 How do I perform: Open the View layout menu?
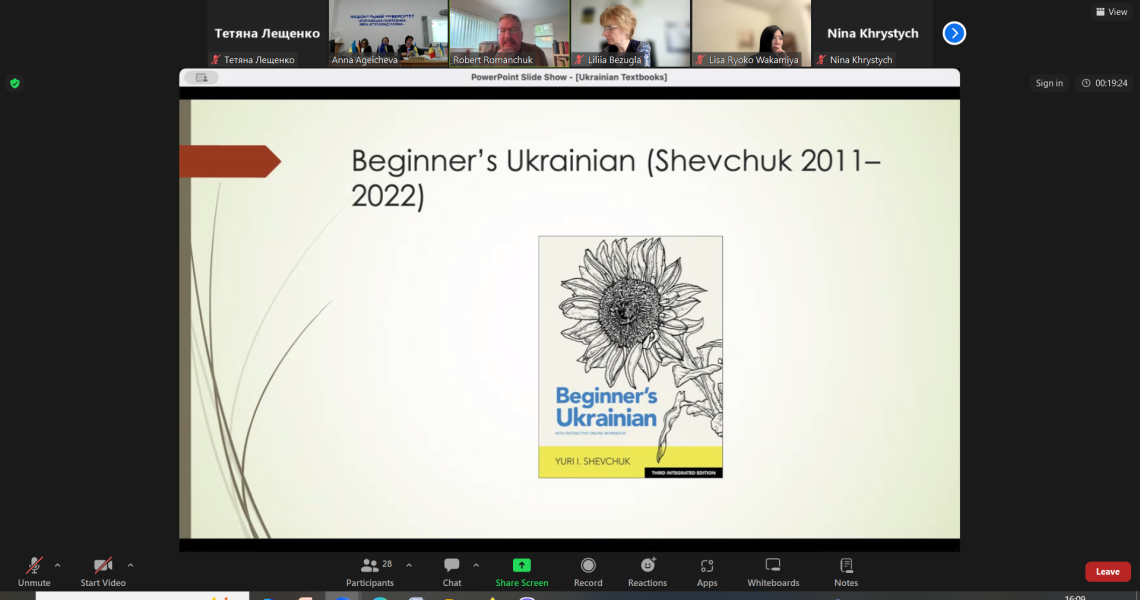1112,12
